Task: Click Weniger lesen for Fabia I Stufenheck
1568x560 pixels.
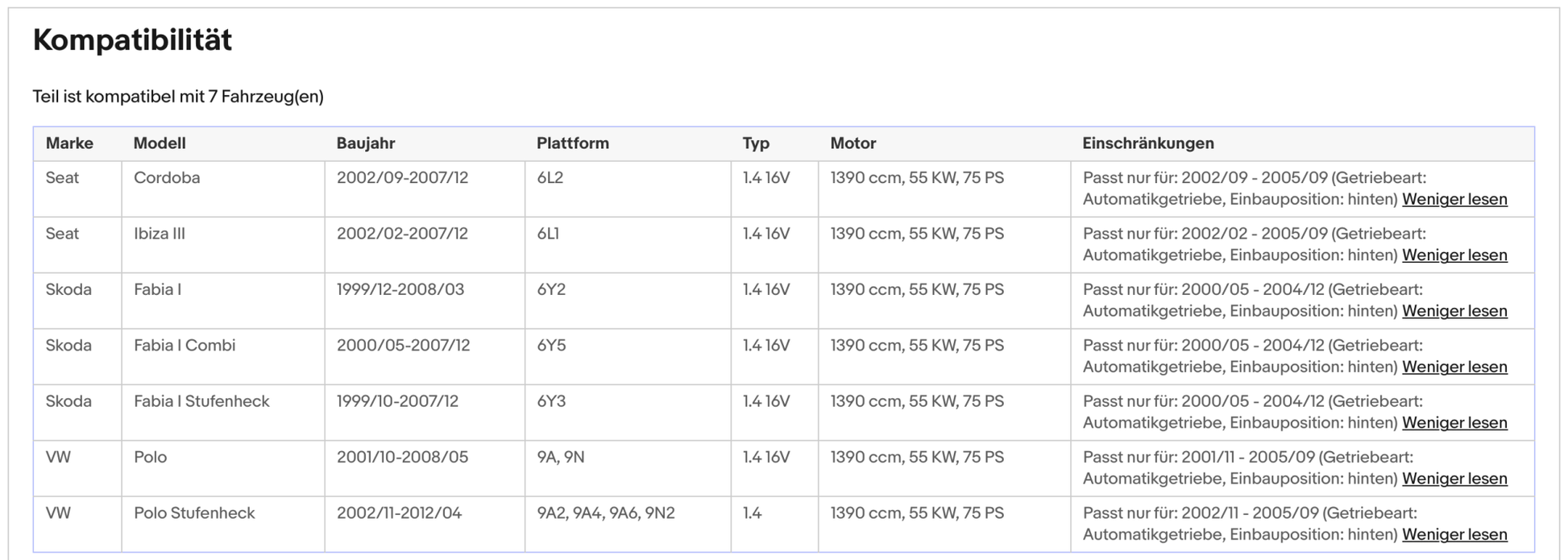Action: pyautogui.click(x=1454, y=422)
